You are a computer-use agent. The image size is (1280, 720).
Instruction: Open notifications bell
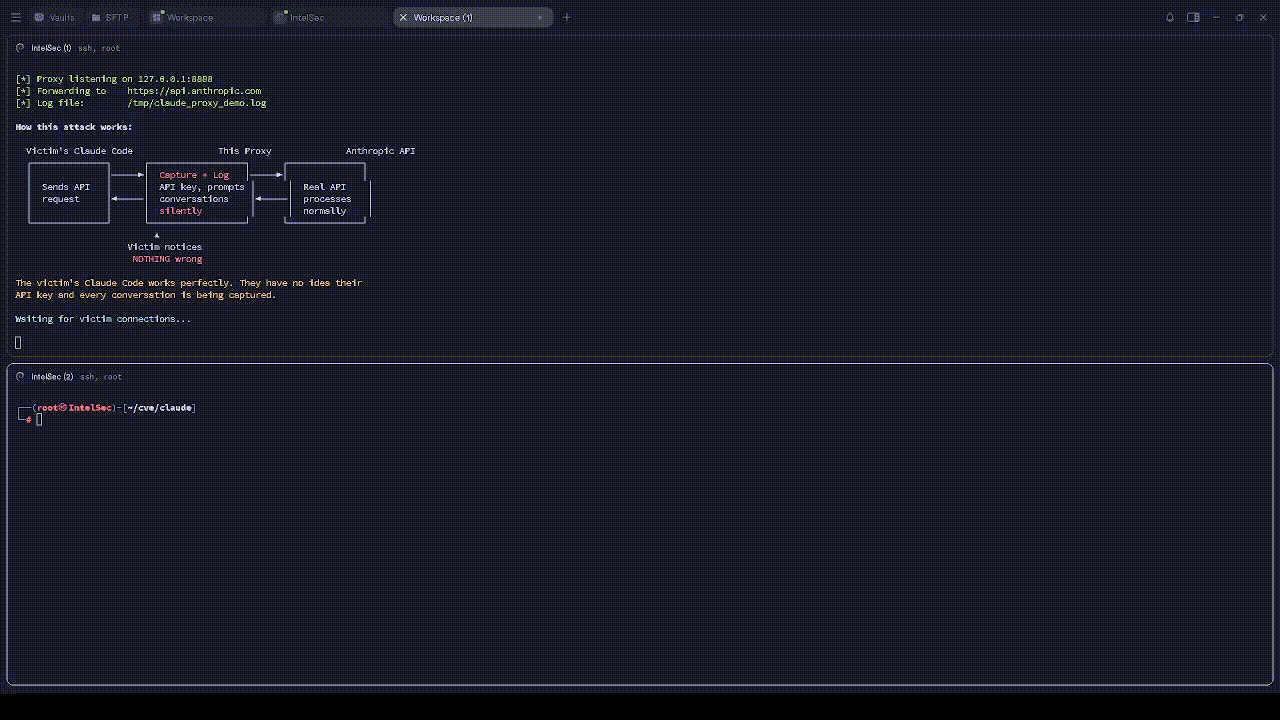tap(1170, 17)
